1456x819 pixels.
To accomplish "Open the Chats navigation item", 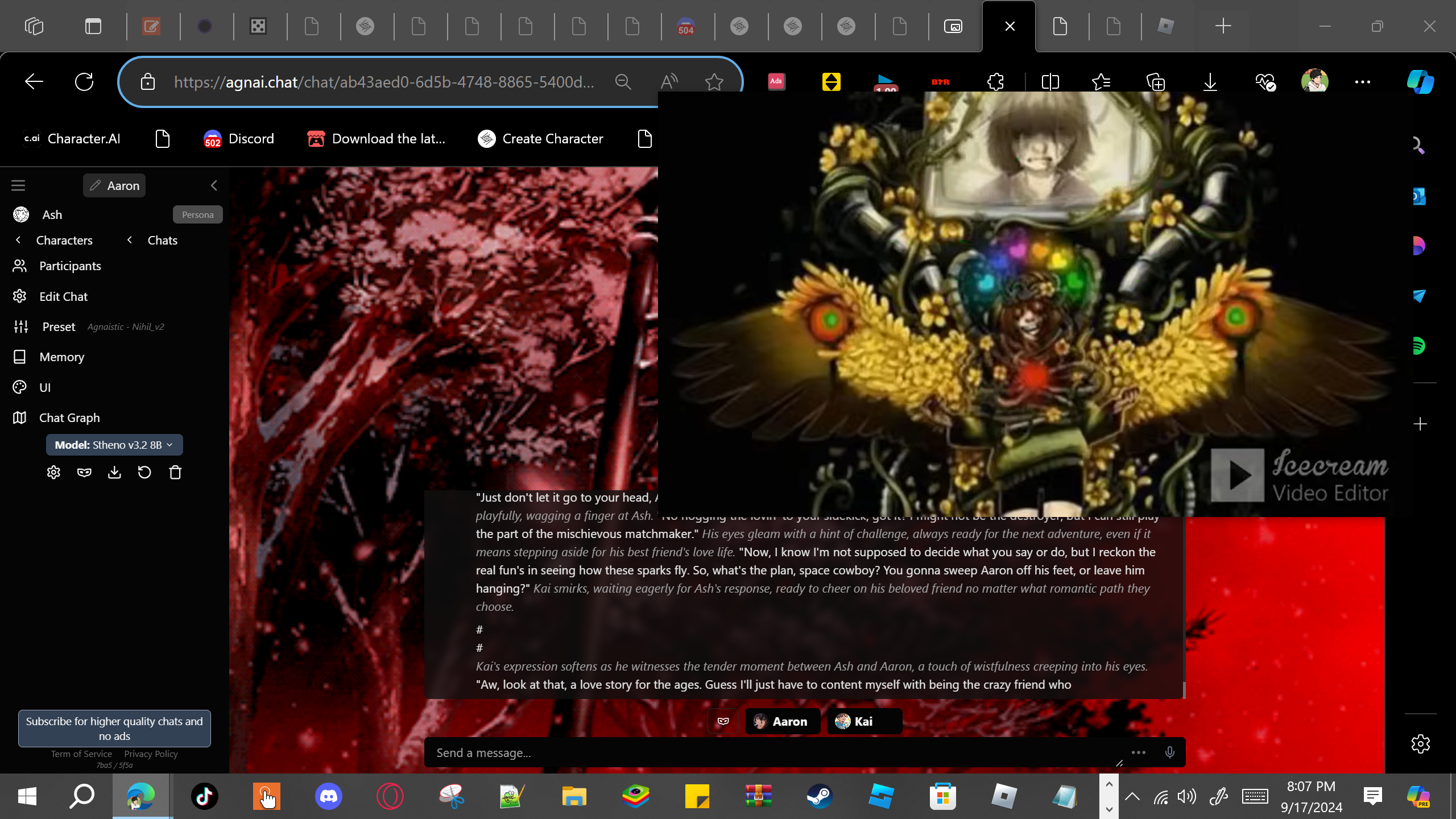I will pyautogui.click(x=162, y=241).
